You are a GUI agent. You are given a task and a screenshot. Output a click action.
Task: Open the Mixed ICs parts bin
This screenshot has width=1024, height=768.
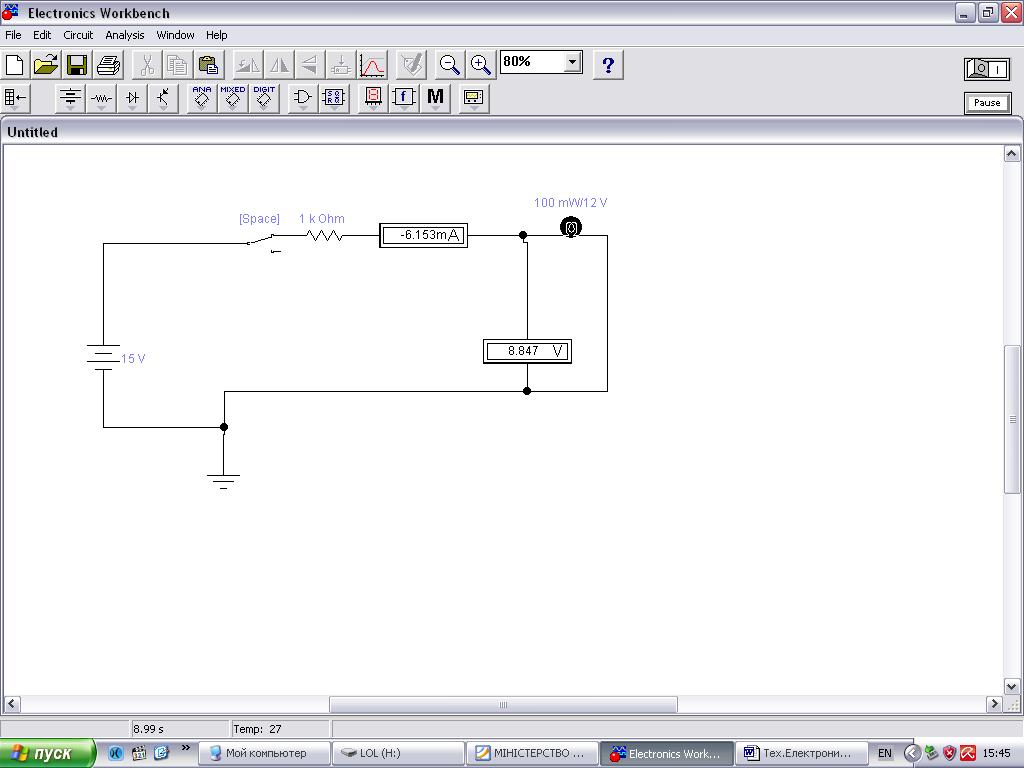232,98
